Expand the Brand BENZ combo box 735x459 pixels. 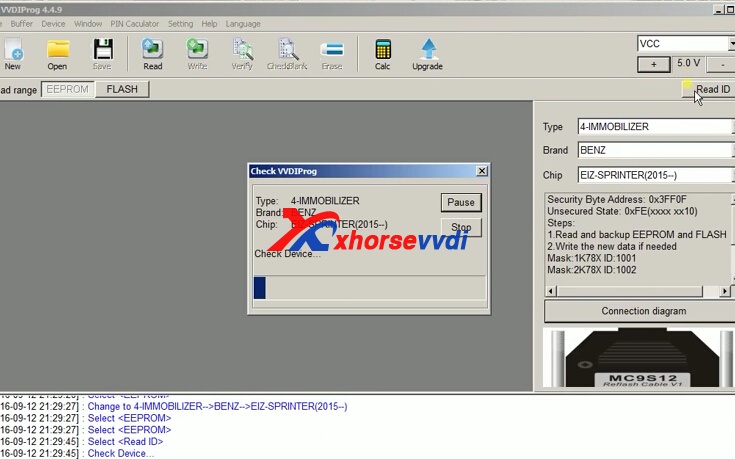click(x=654, y=151)
